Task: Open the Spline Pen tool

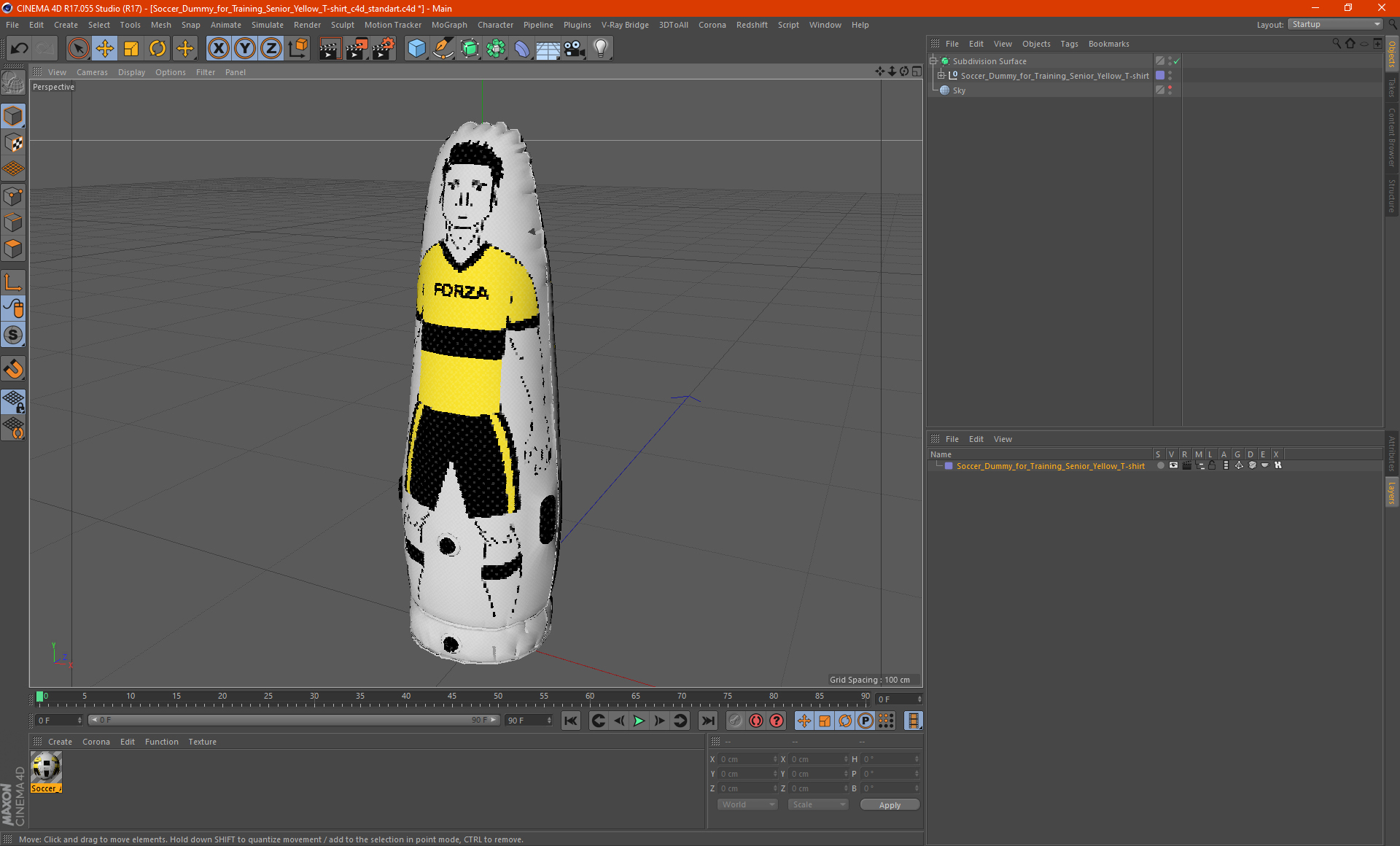Action: tap(443, 49)
